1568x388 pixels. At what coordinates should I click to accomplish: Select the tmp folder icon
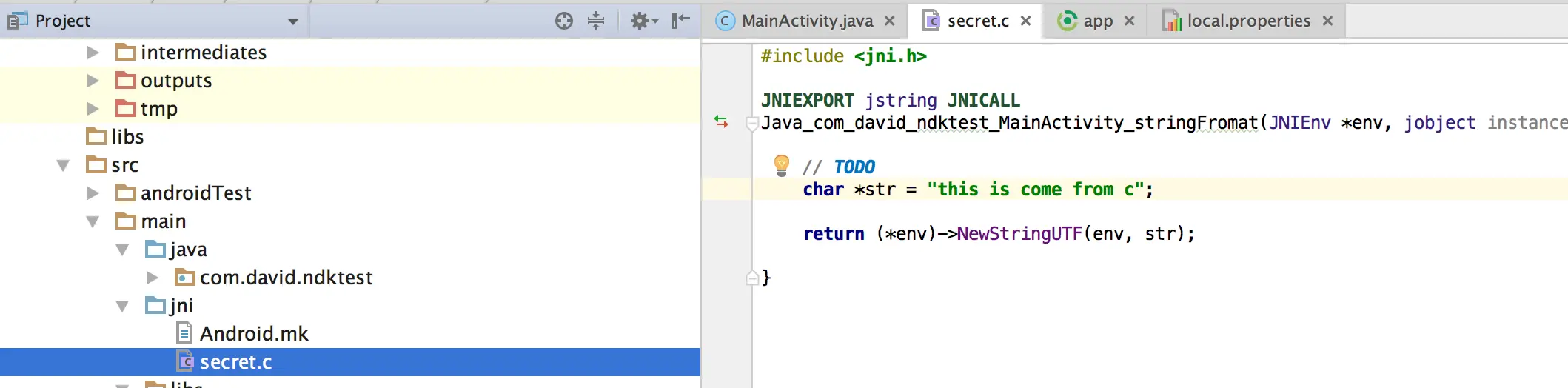point(126,108)
